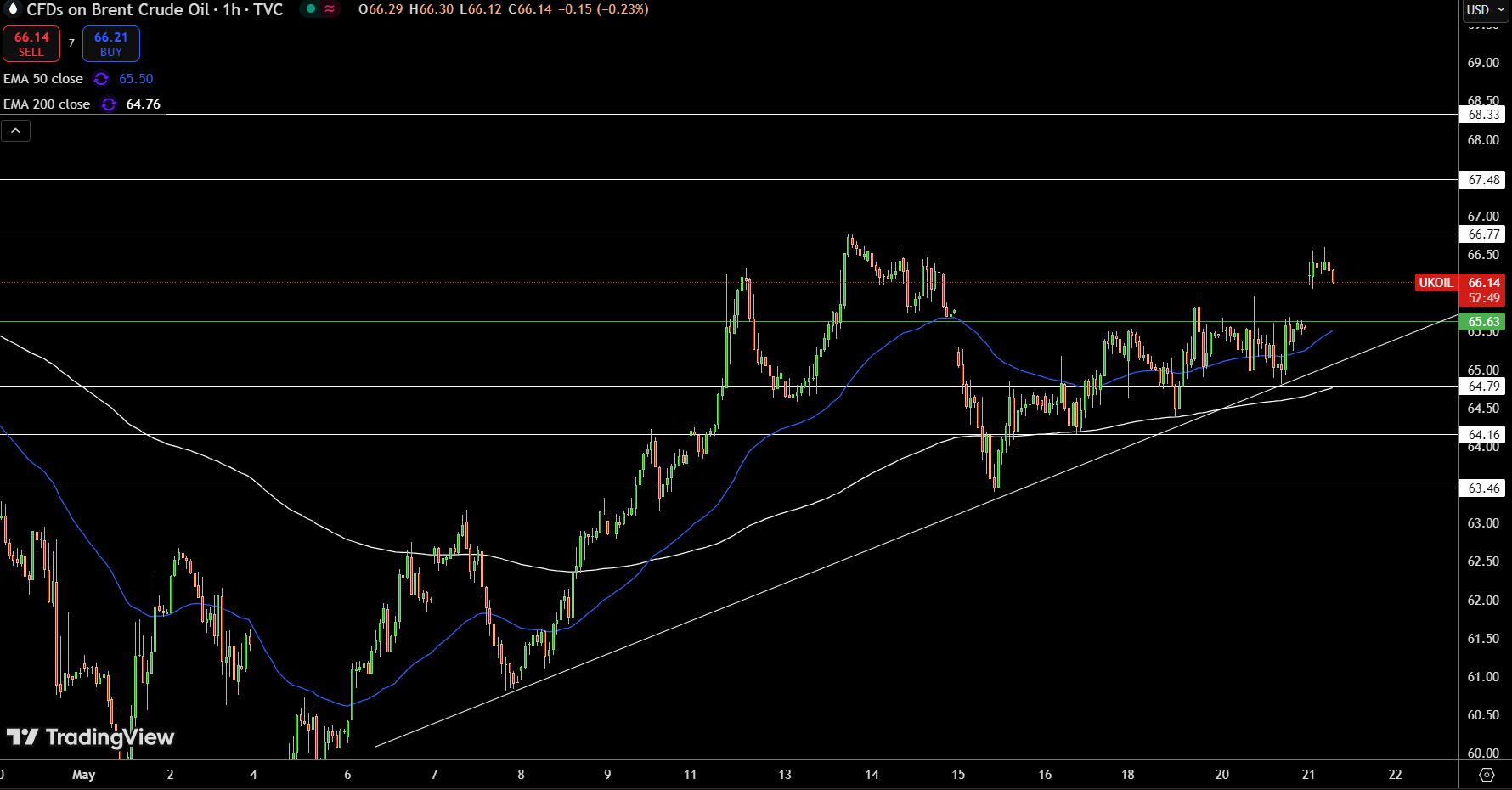
Task: Click the EMA 200 refresh icon
Action: [x=109, y=104]
